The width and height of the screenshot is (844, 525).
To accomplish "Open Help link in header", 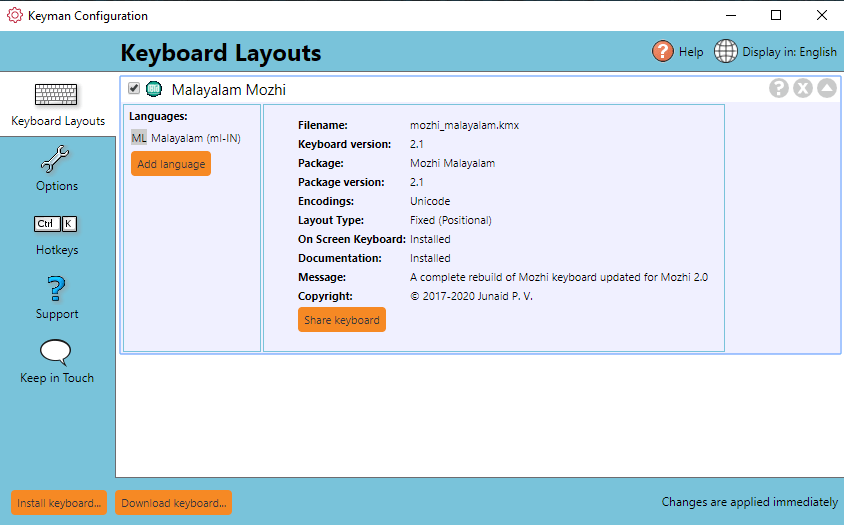I will pyautogui.click(x=691, y=52).
